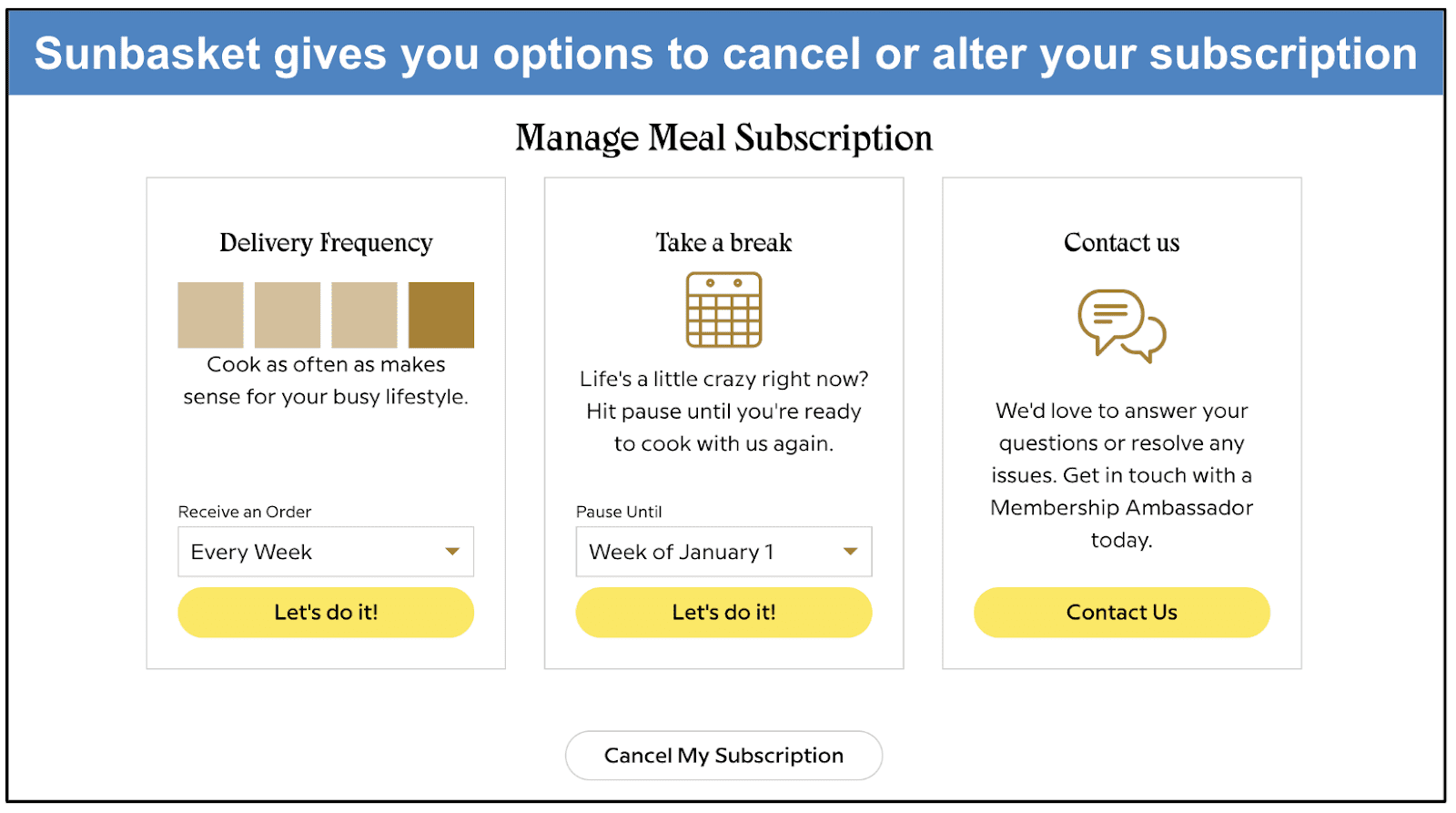
Task: Click the Manage Meal Subscription title
Action: pos(723,138)
